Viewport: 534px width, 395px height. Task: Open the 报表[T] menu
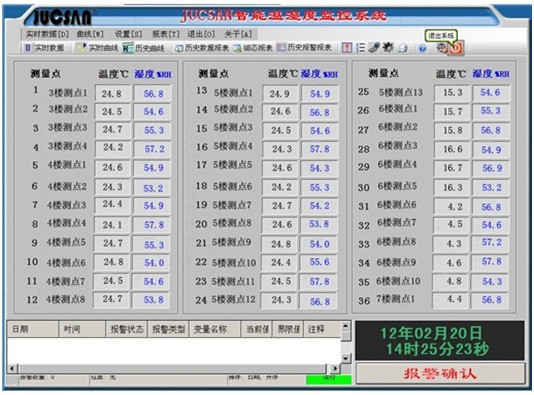[x=166, y=34]
